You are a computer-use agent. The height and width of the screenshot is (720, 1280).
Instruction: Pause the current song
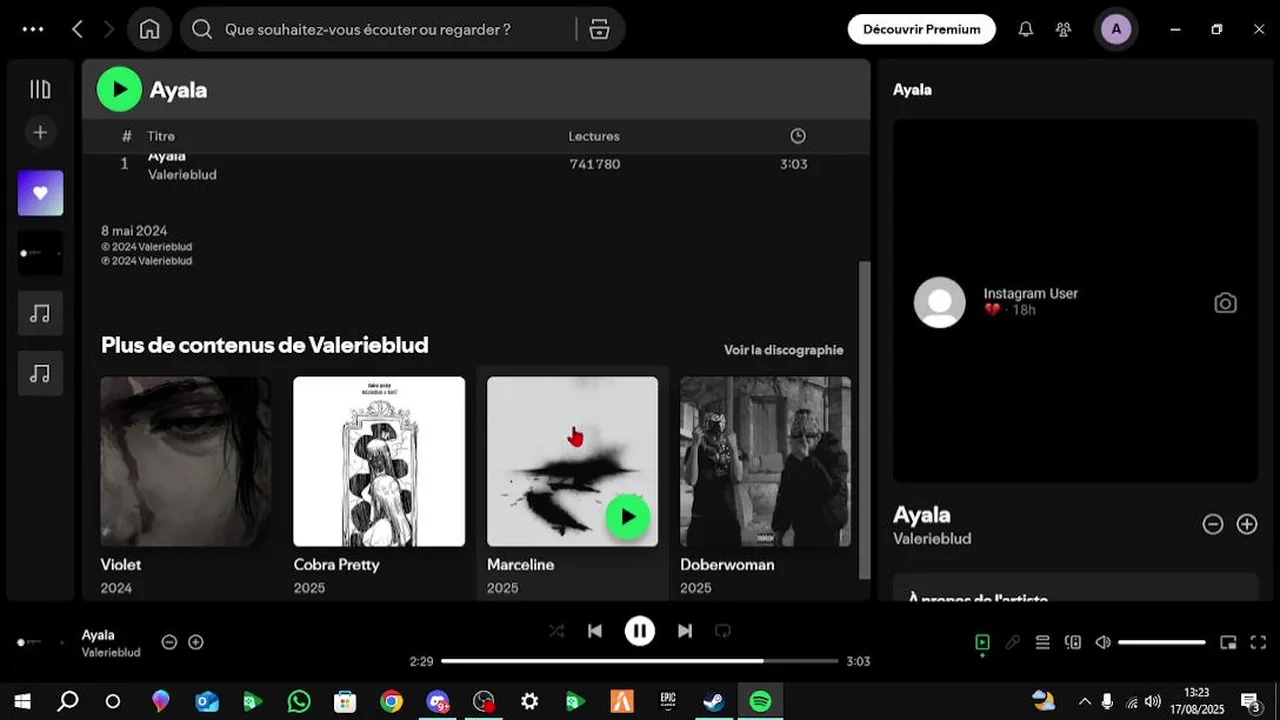coord(640,631)
